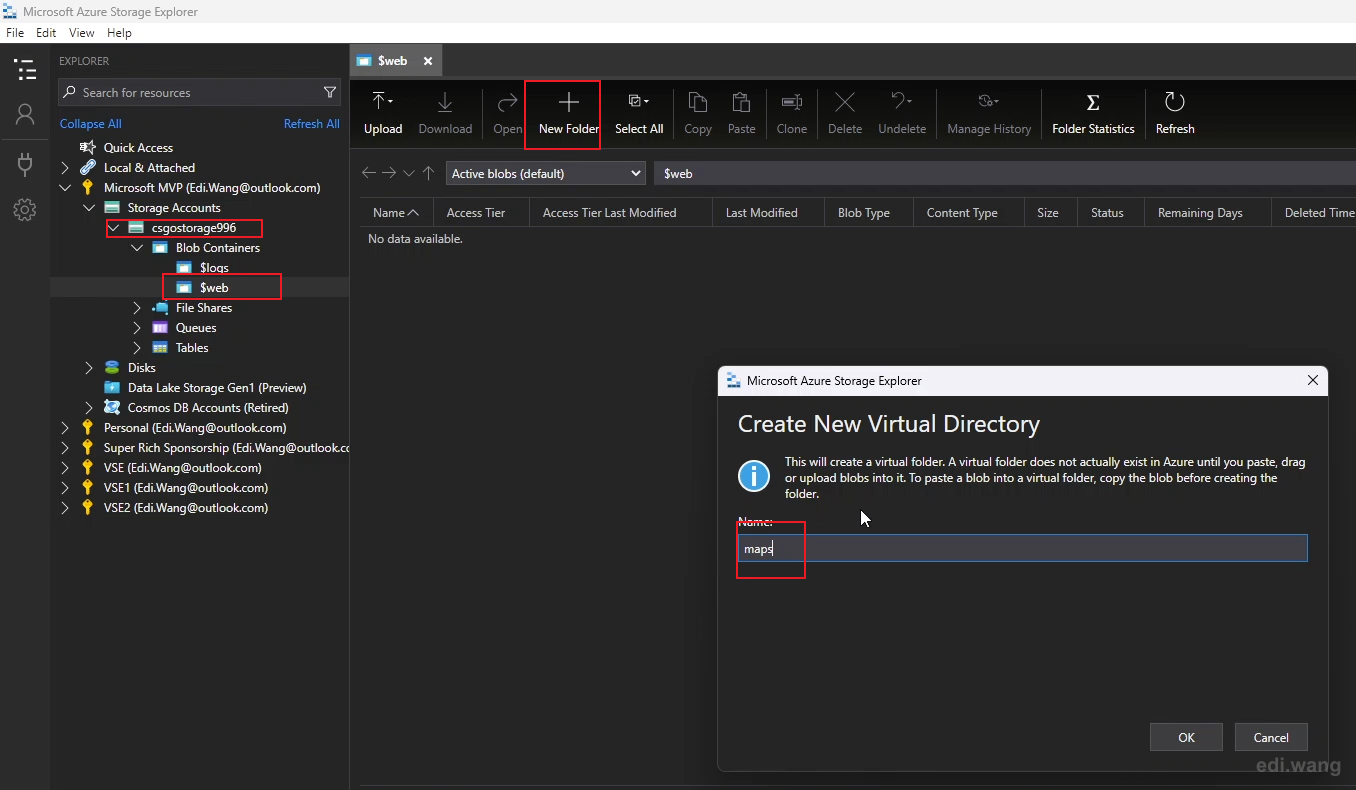Close the Create New Virtual Directory dialog
The height and width of the screenshot is (790, 1356).
[x=1313, y=380]
